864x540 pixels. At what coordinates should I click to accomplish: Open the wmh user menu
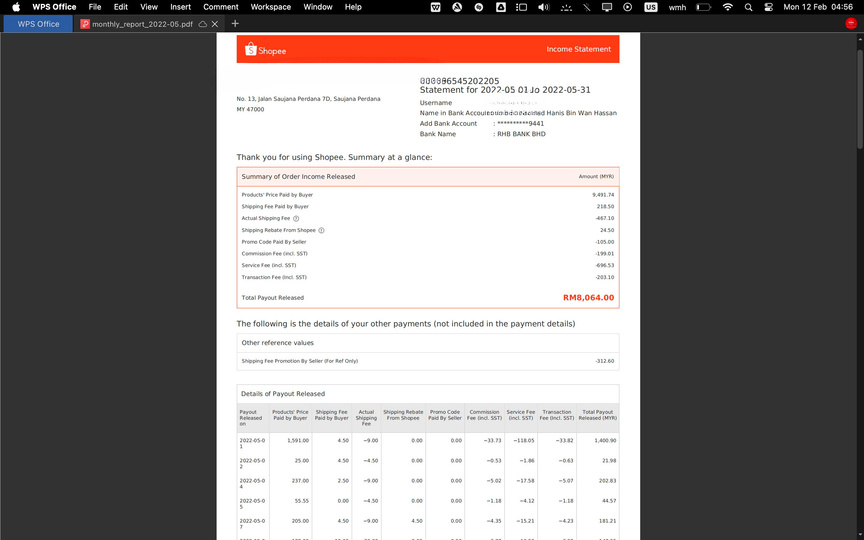pyautogui.click(x=677, y=7)
